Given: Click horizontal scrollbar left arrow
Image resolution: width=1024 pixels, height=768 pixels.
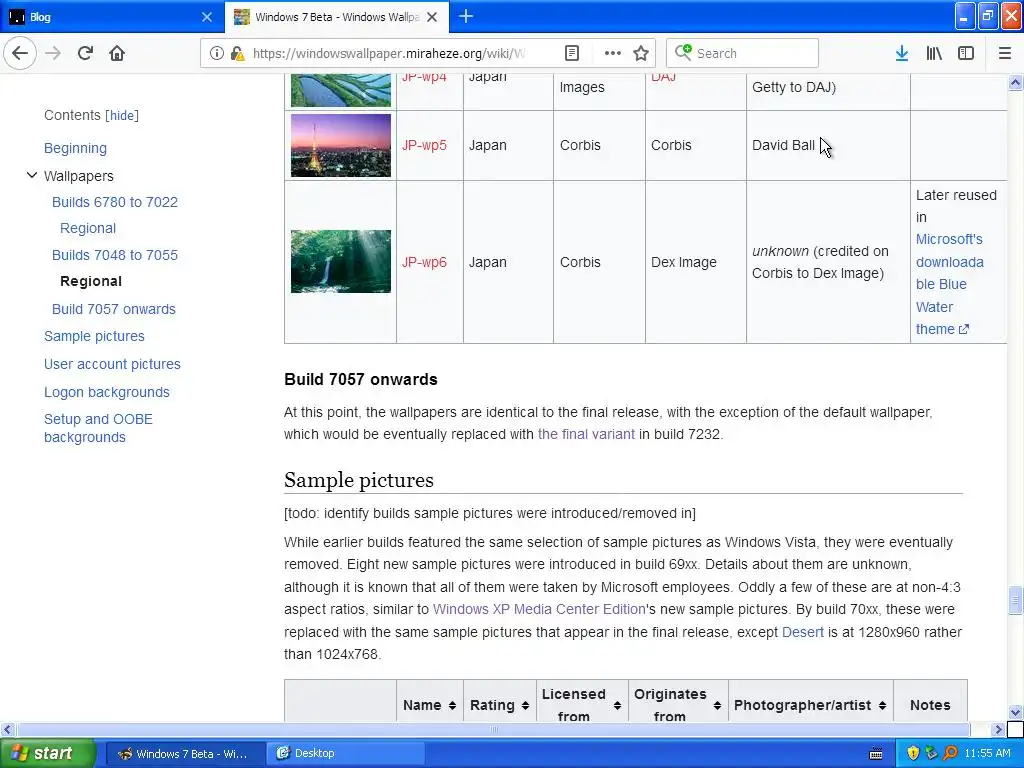Looking at the screenshot, I should click(x=7, y=729).
